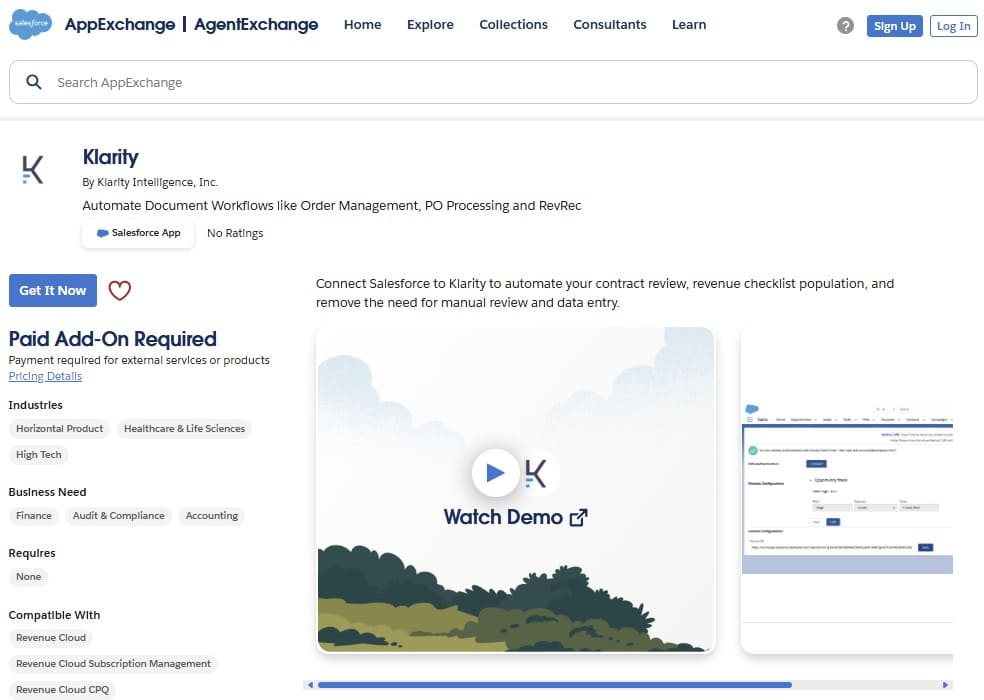Click the carousel horizontal scrollbar
The height and width of the screenshot is (700, 984).
(555, 685)
